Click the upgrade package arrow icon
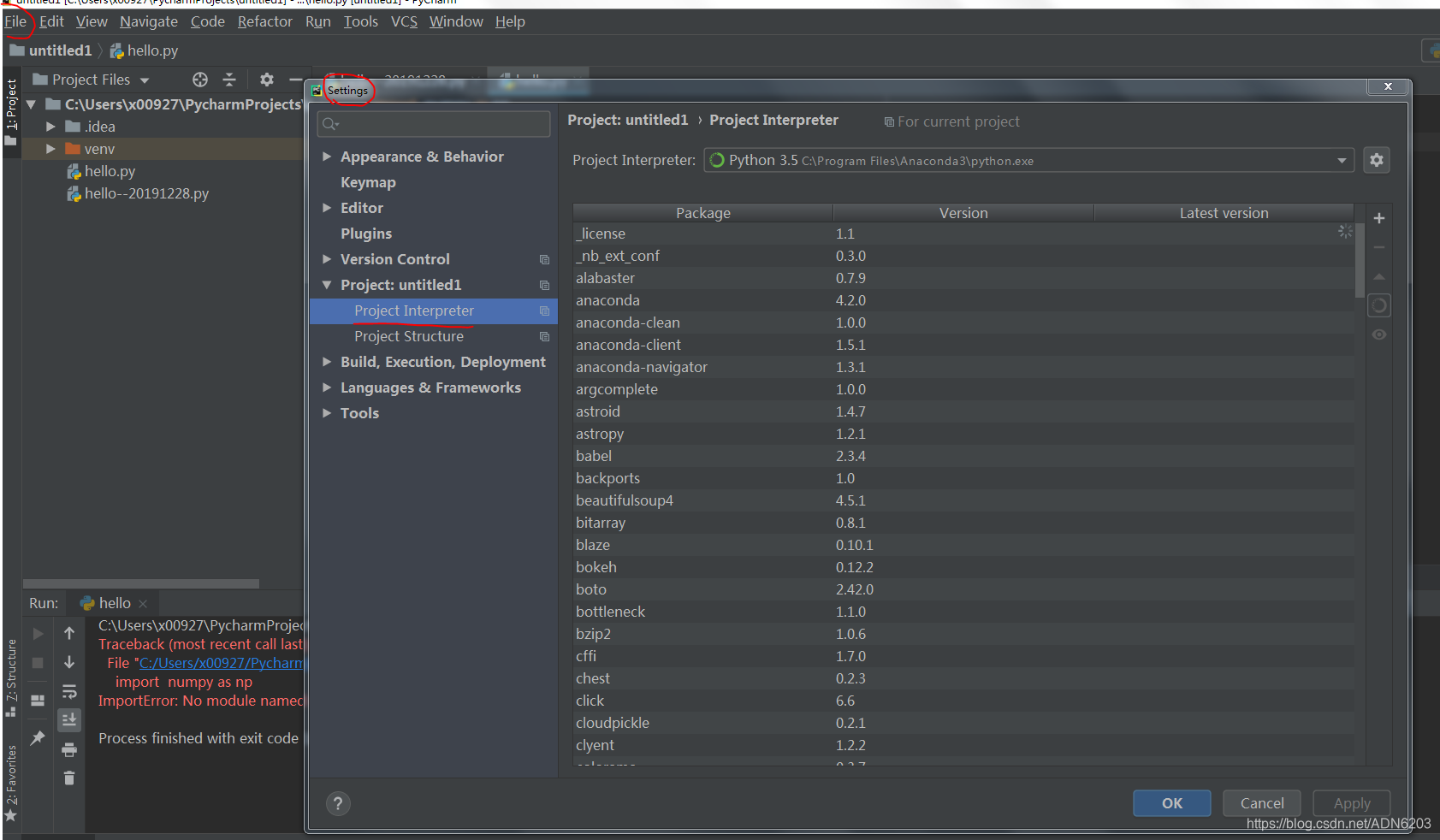Screen dimensions: 1440x840 1378,276
